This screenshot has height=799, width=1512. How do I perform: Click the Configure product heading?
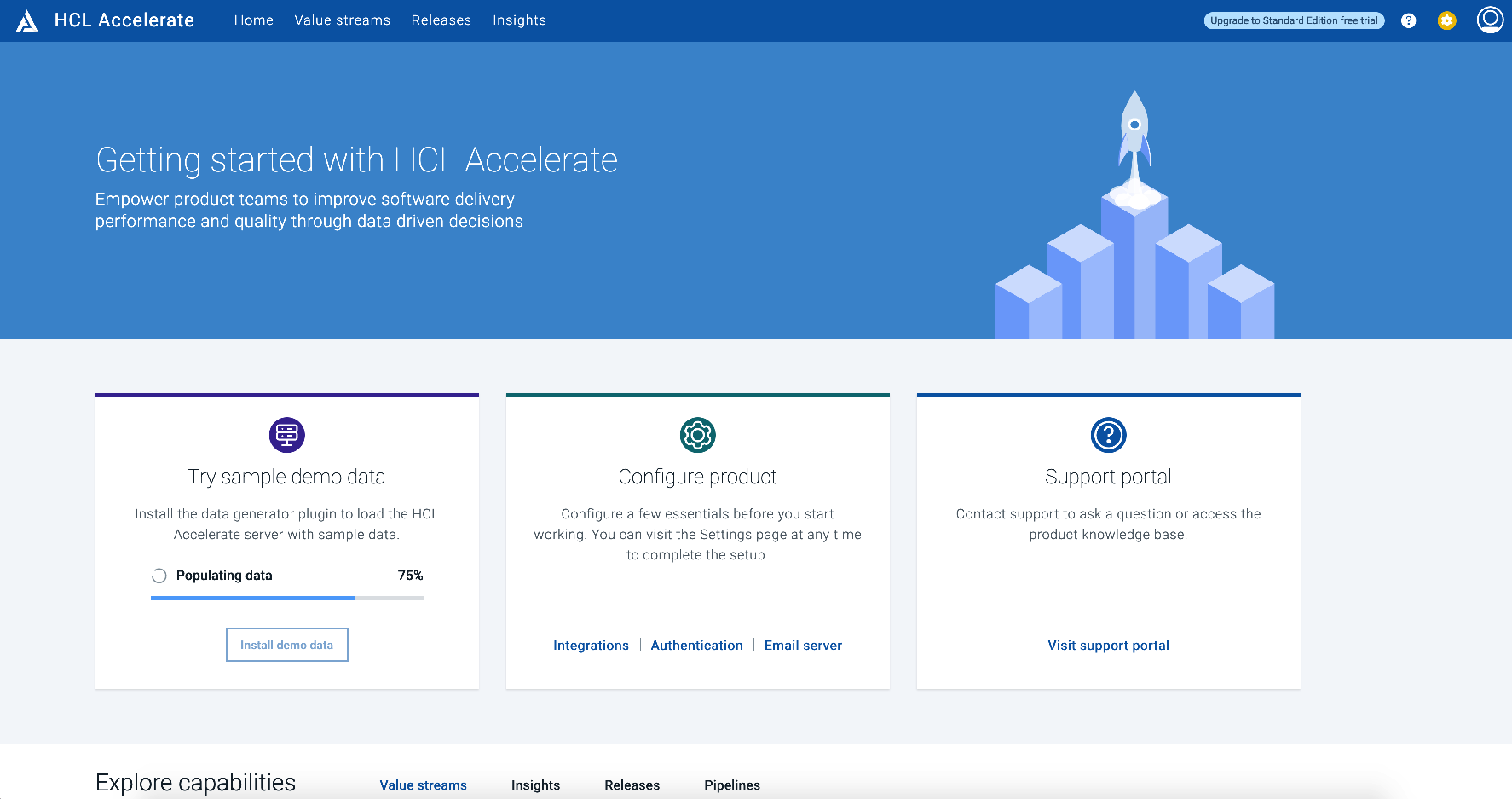click(698, 477)
